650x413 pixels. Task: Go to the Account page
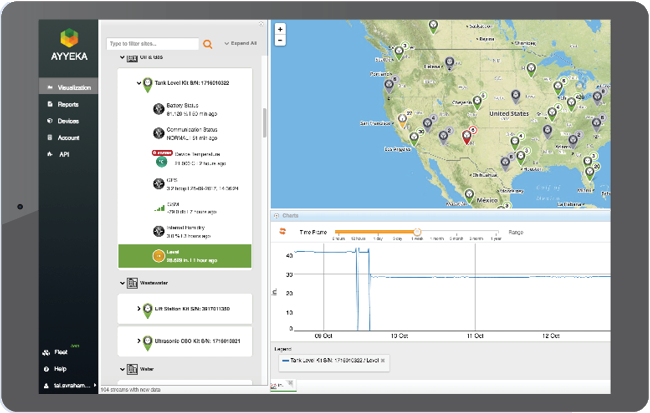tap(68, 138)
